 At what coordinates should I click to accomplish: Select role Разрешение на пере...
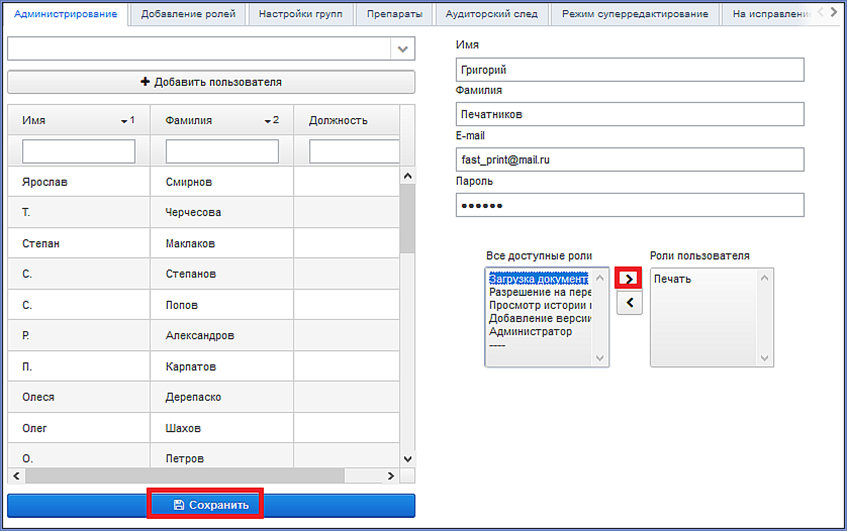click(x=540, y=292)
